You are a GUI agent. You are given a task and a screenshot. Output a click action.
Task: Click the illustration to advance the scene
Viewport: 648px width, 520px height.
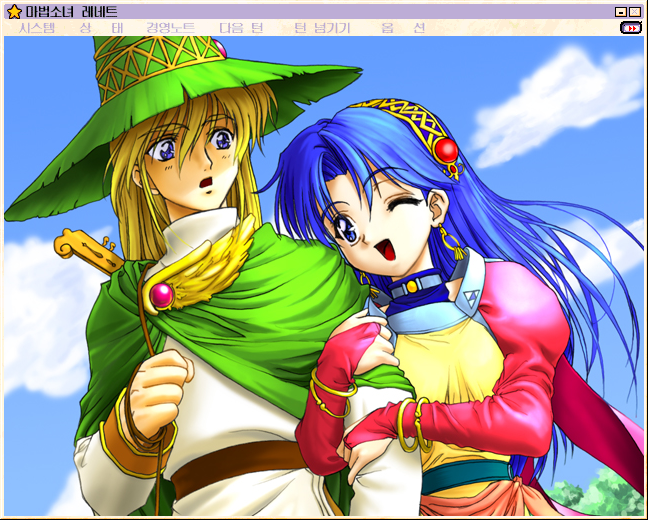tap(324, 276)
